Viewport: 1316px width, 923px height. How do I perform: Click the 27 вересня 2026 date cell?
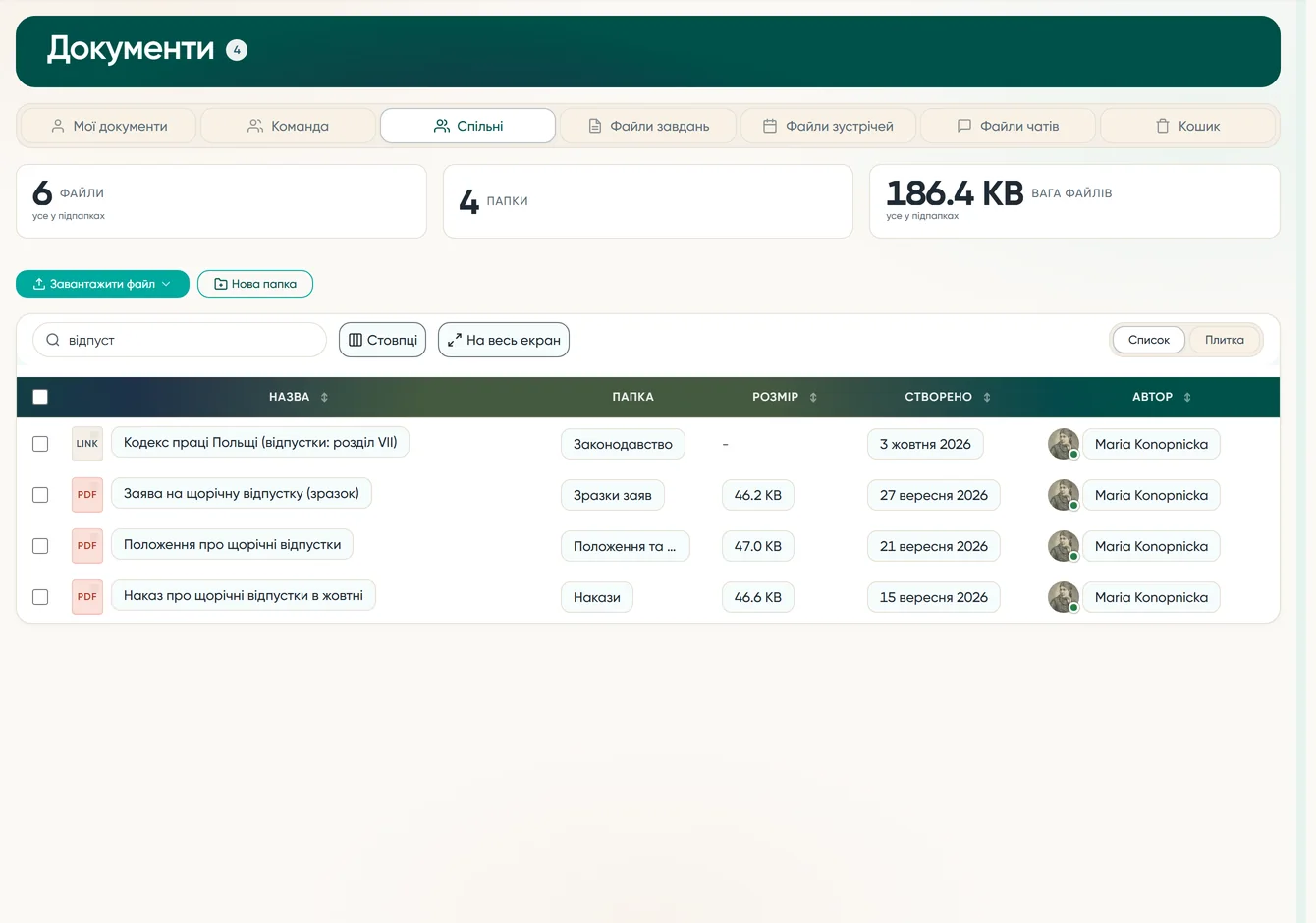[934, 495]
